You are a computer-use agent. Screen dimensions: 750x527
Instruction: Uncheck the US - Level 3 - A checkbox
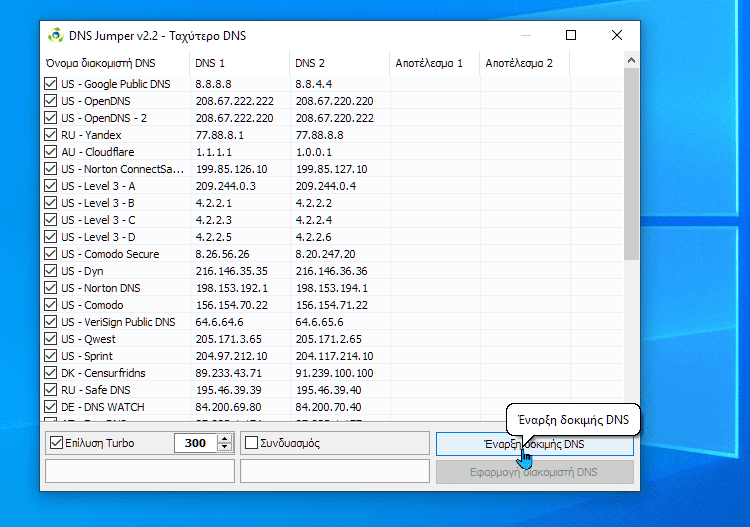click(x=50, y=186)
